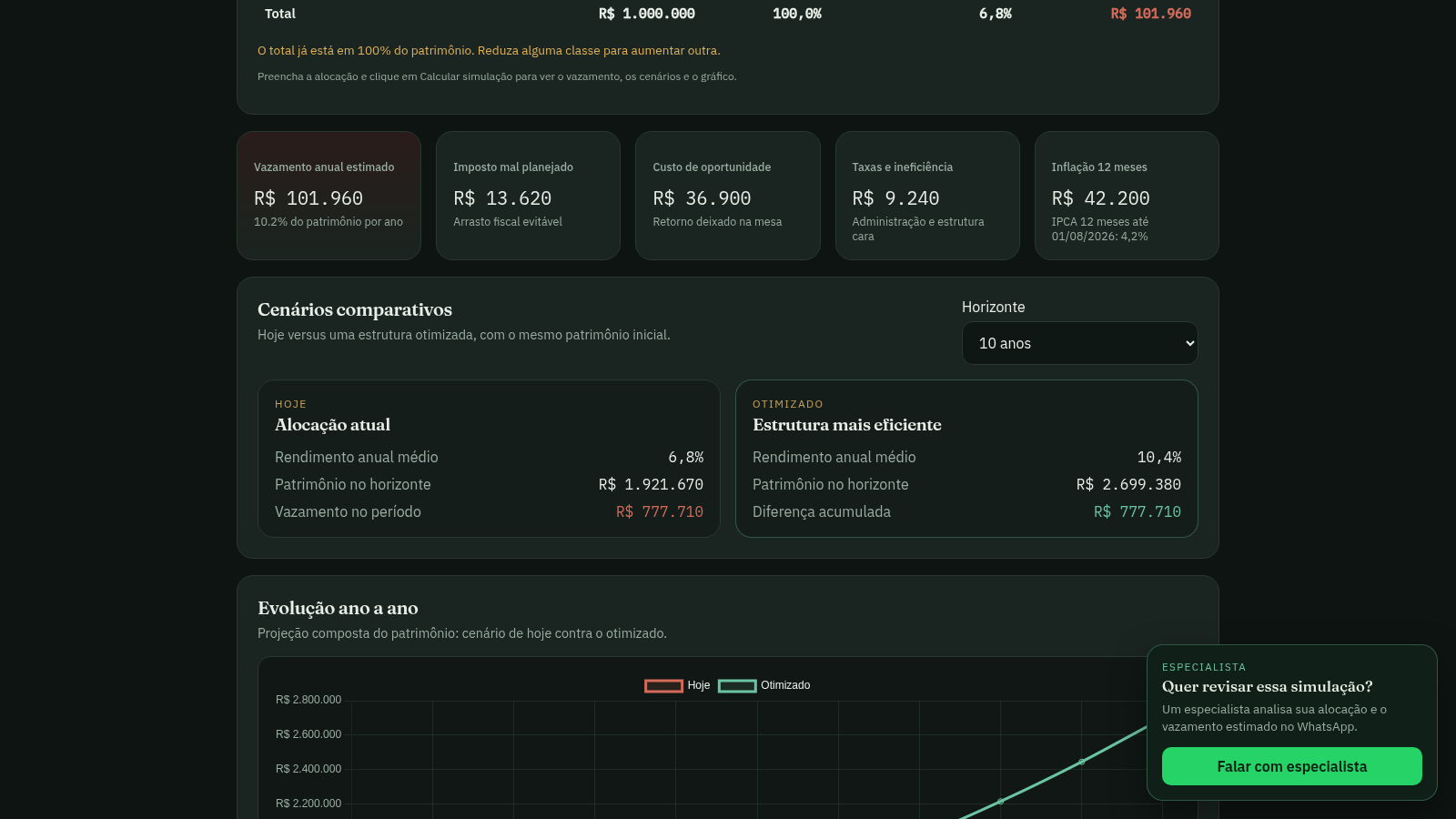
Task: Toggle the Otimizado legend swatch in chart
Action: [x=737, y=686]
